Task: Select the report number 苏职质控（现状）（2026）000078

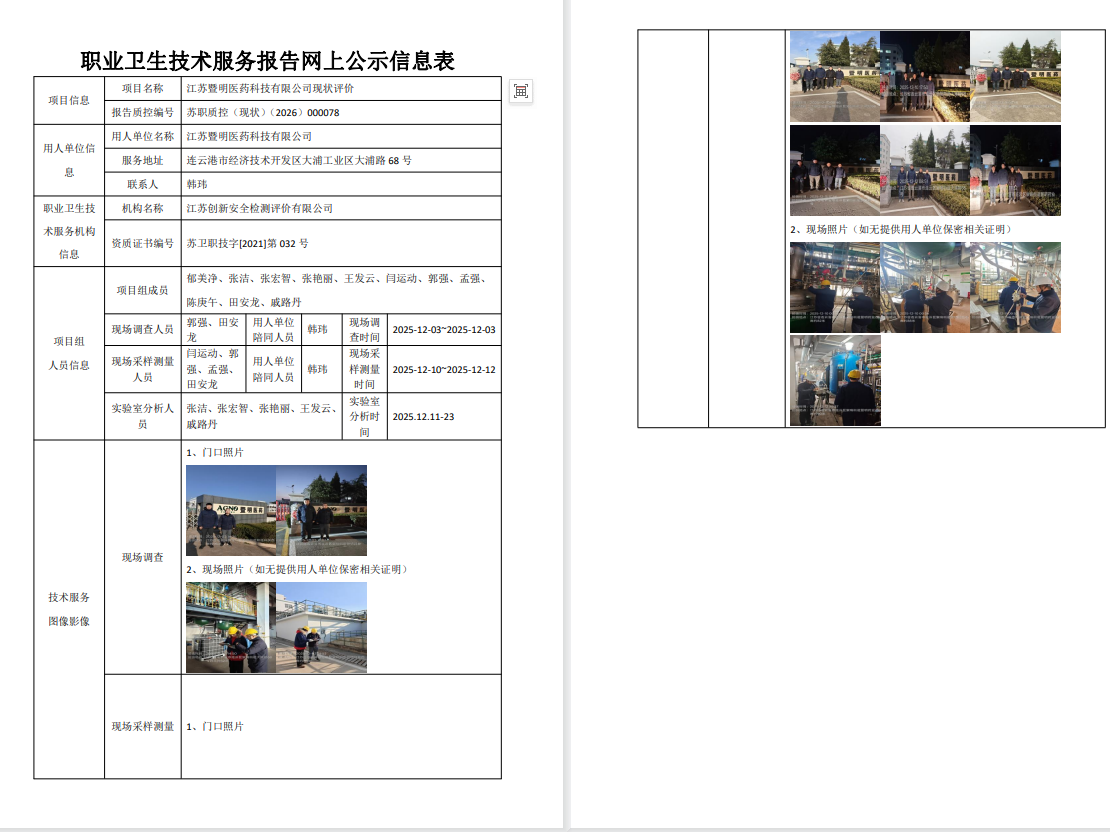Action: pyautogui.click(x=263, y=113)
